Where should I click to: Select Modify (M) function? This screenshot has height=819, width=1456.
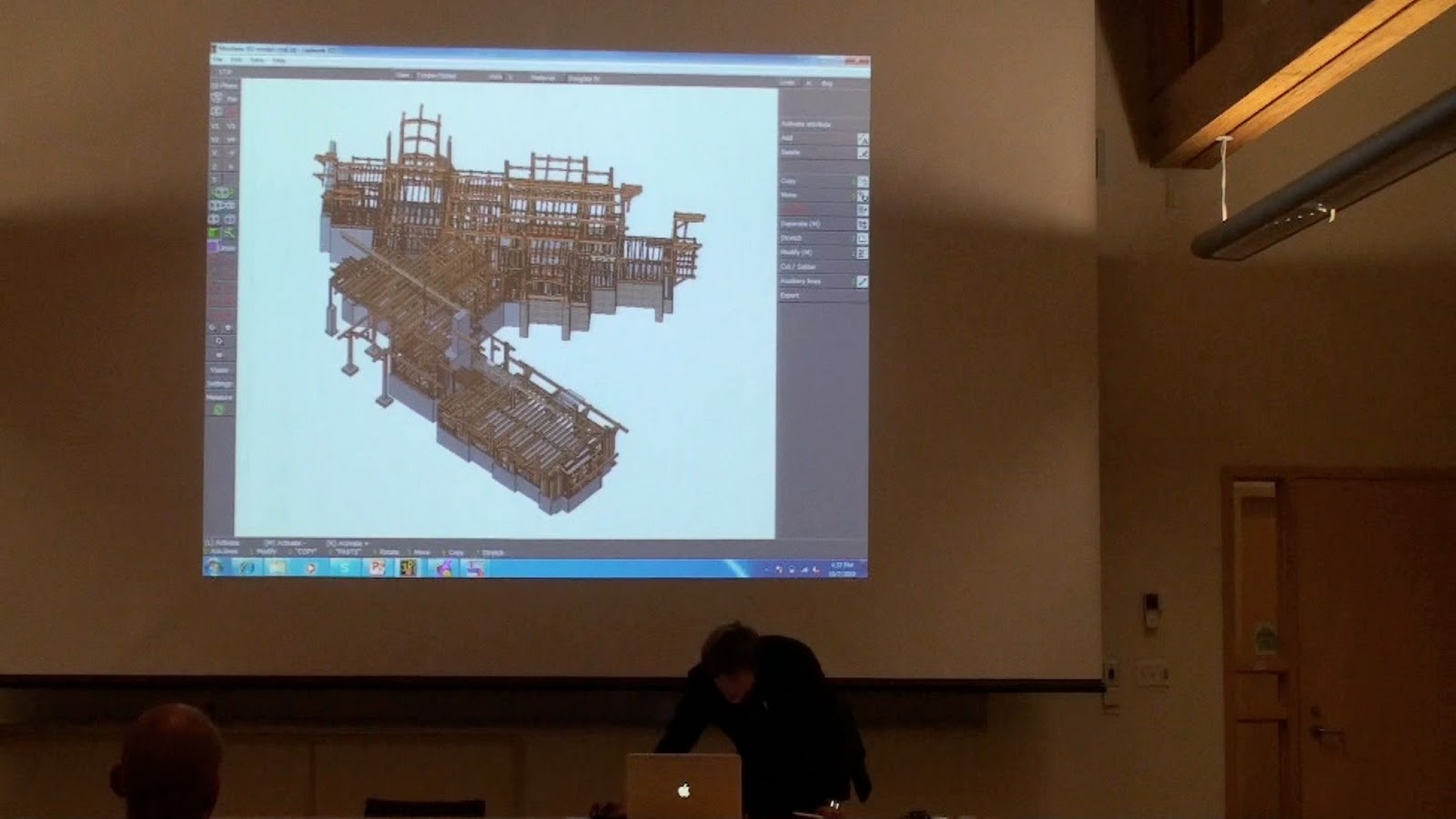(x=796, y=252)
